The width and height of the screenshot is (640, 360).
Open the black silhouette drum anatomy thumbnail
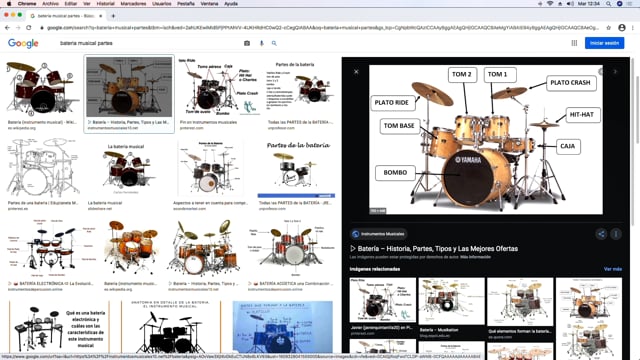click(x=171, y=327)
